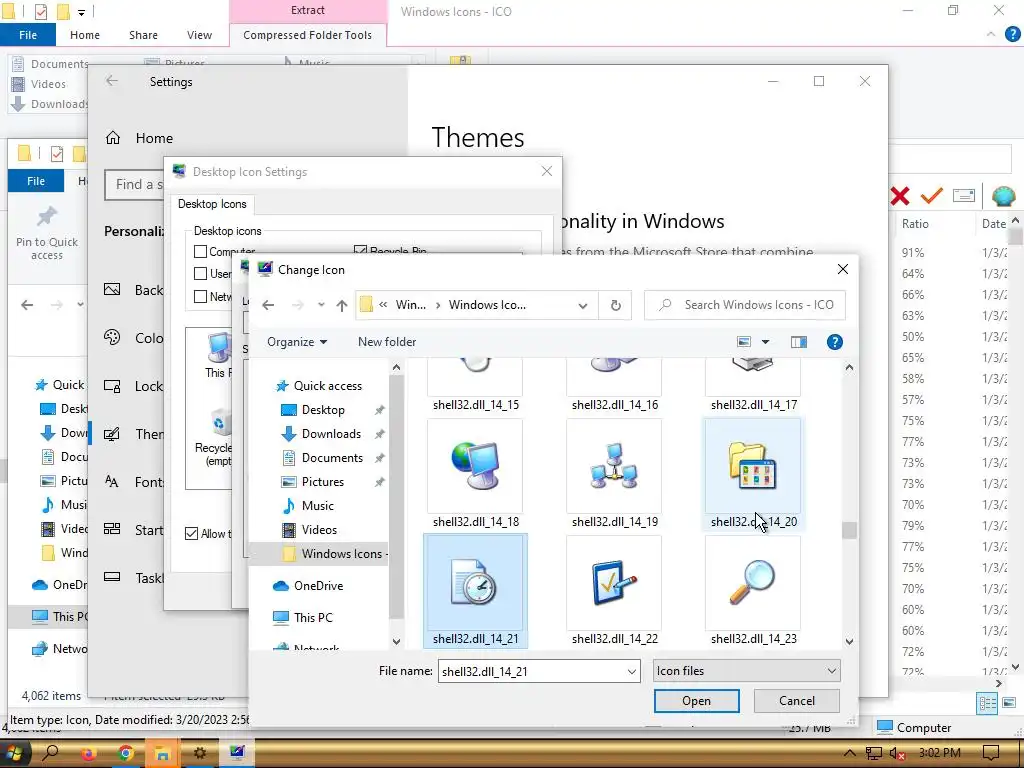Switch to the Desktop Icons tab
The image size is (1024, 768).
[212, 204]
